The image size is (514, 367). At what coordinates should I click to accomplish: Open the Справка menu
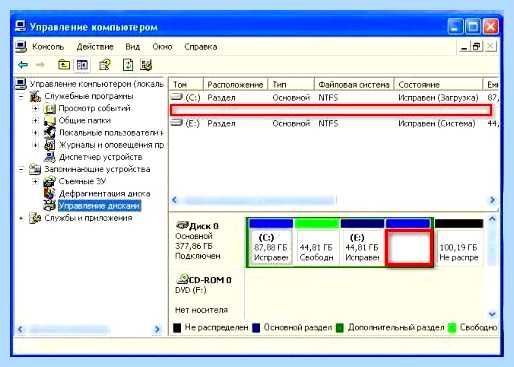click(201, 47)
